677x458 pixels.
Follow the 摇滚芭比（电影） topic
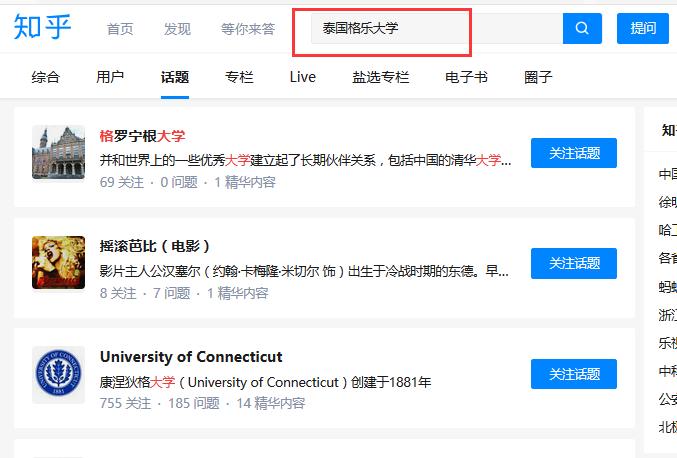(x=574, y=263)
